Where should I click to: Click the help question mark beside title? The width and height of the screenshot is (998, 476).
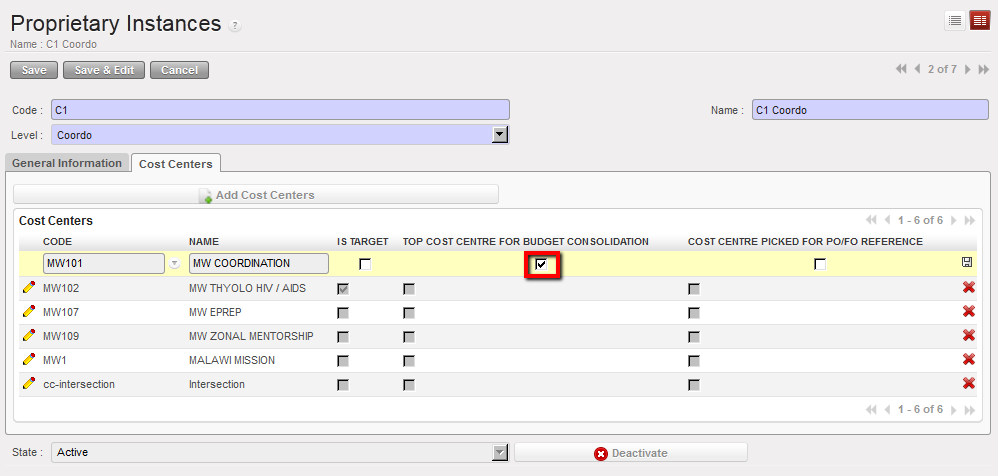click(234, 26)
